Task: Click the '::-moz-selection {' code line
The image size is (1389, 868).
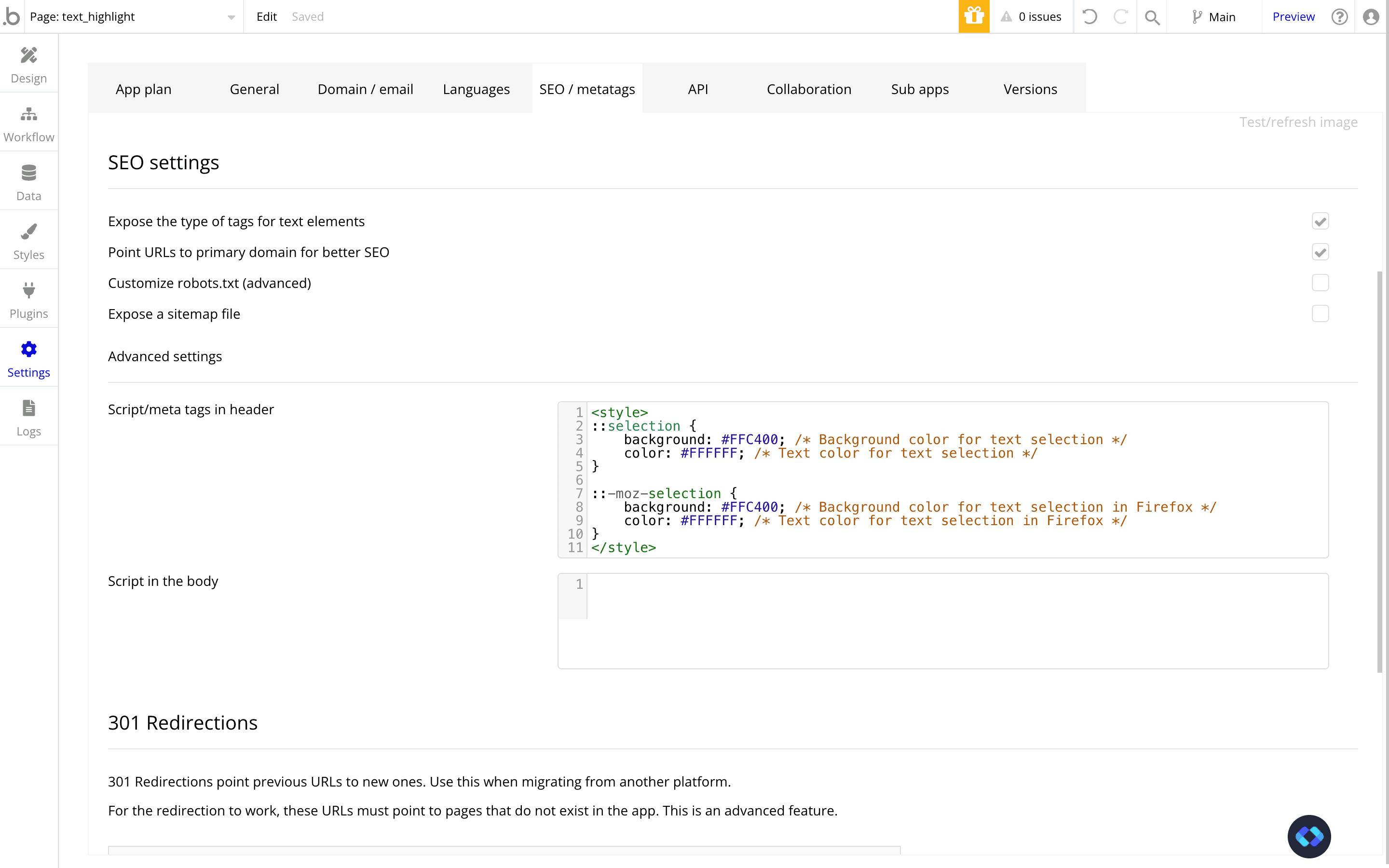Action: [x=664, y=493]
